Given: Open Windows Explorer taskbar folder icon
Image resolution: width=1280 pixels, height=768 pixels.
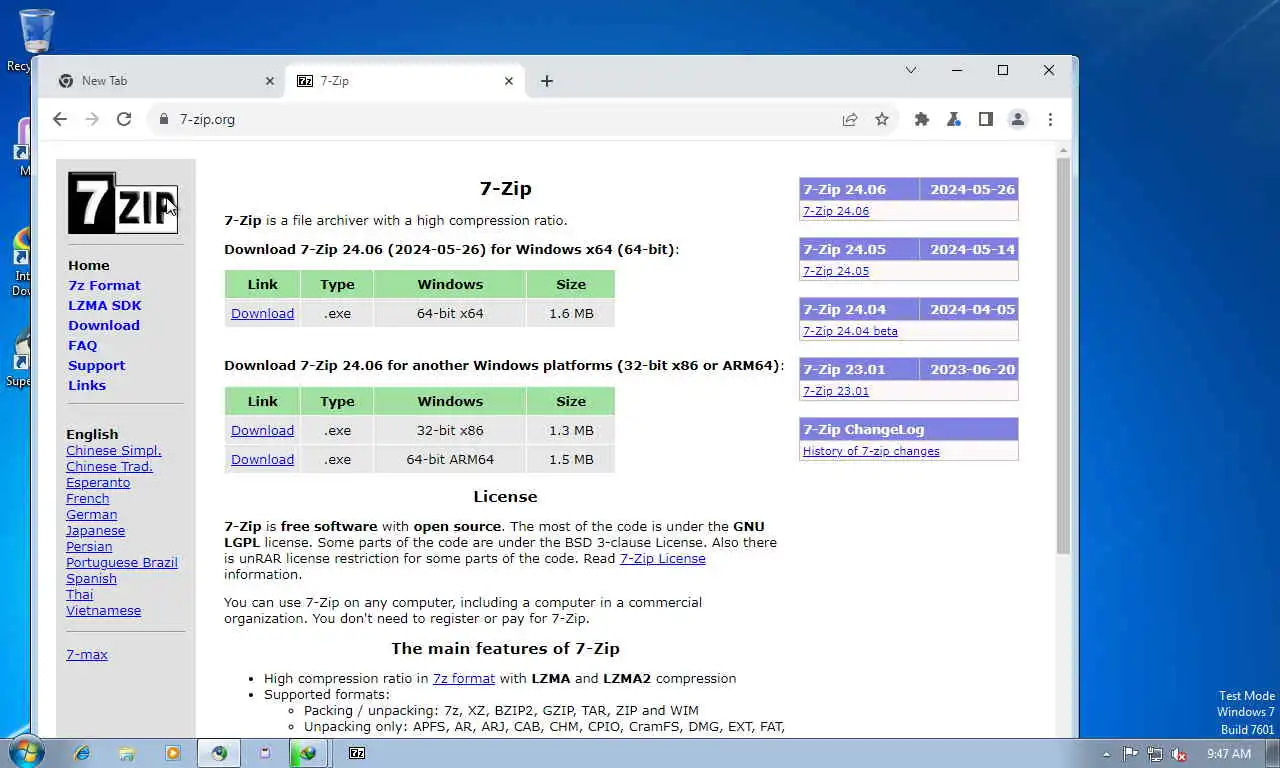Looking at the screenshot, I should (x=127, y=753).
